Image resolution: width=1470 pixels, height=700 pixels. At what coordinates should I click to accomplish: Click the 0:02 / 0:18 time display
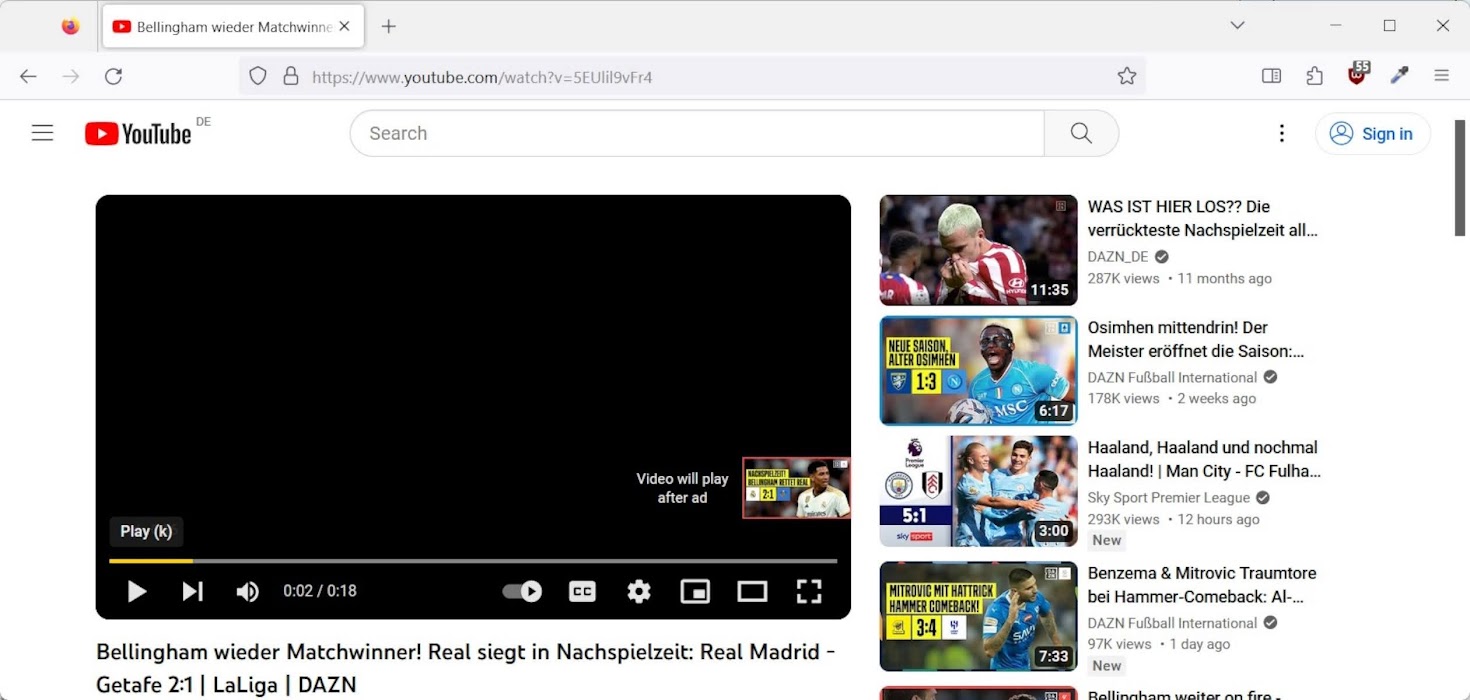click(320, 591)
